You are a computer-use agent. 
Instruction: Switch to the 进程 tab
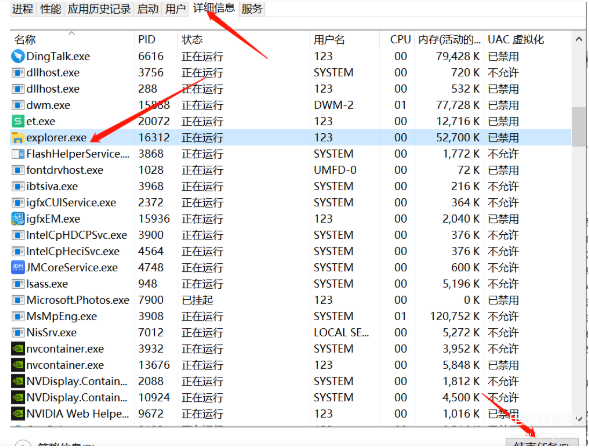(x=23, y=9)
